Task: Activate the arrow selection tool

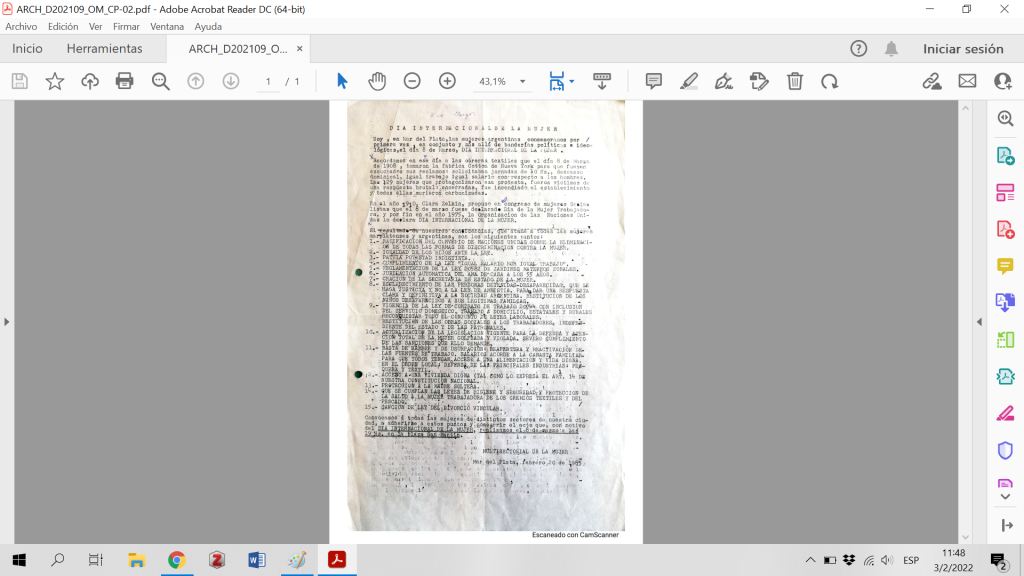Action: tap(342, 81)
